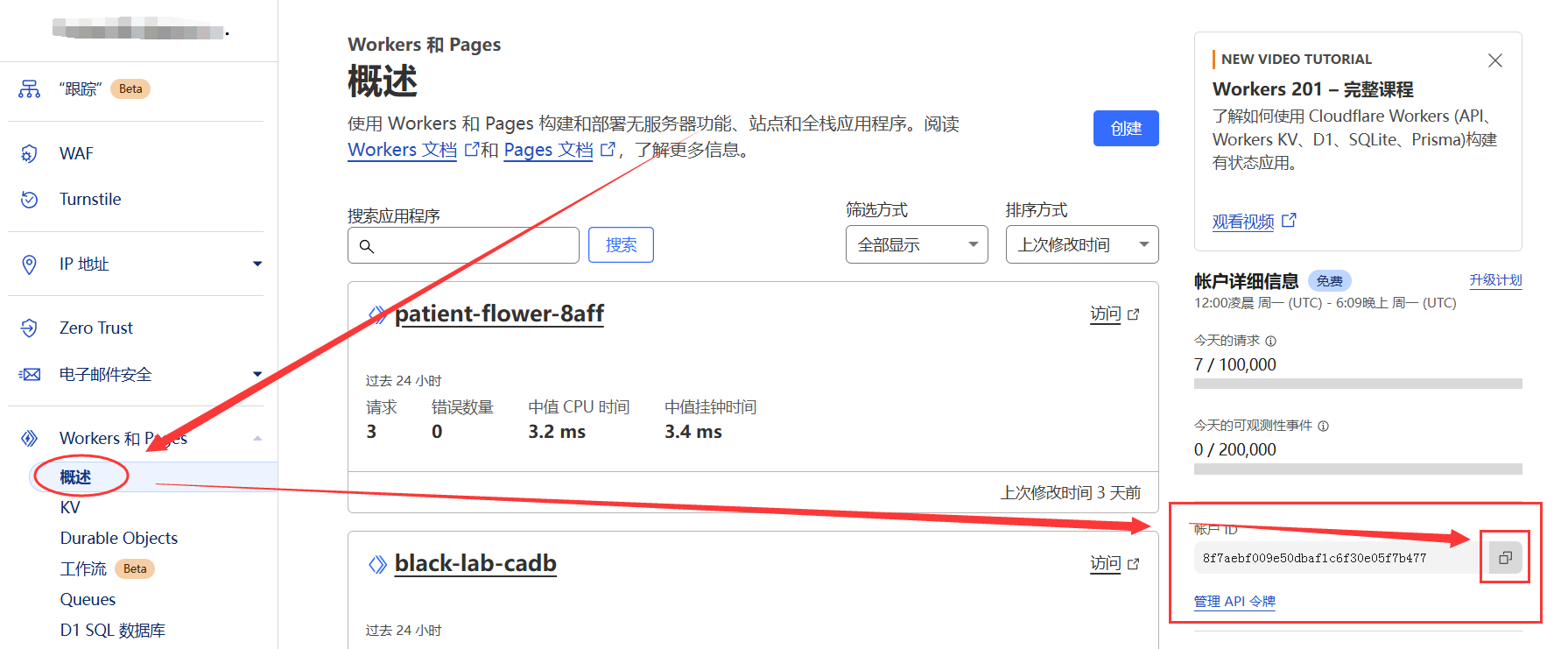The height and width of the screenshot is (649, 1568).
Task: Expand the IP 地址 sidebar menu
Action: tap(257, 264)
